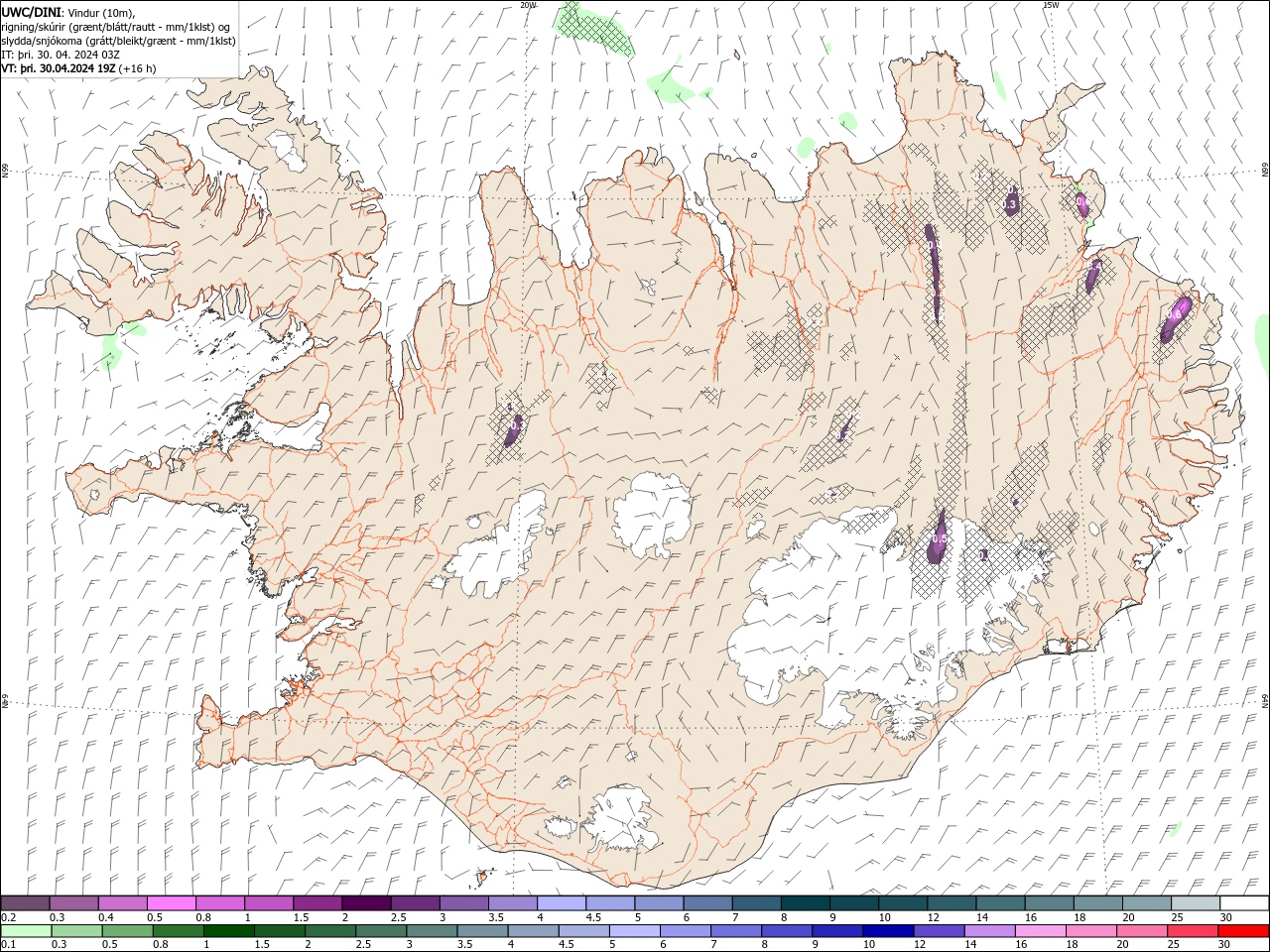This screenshot has width=1270, height=952.
Task: Click the 0.3 purple precipitation cell in the northeast
Action: 1011,201
